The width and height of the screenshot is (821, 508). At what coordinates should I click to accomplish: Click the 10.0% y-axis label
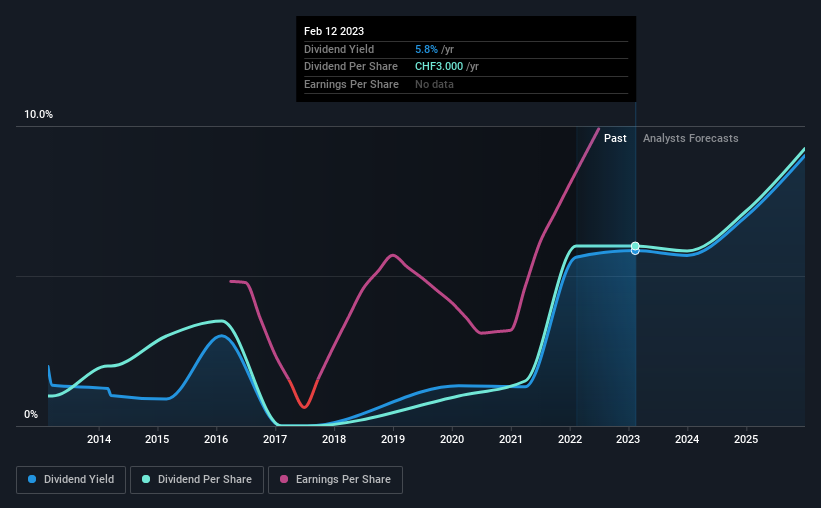click(x=38, y=115)
